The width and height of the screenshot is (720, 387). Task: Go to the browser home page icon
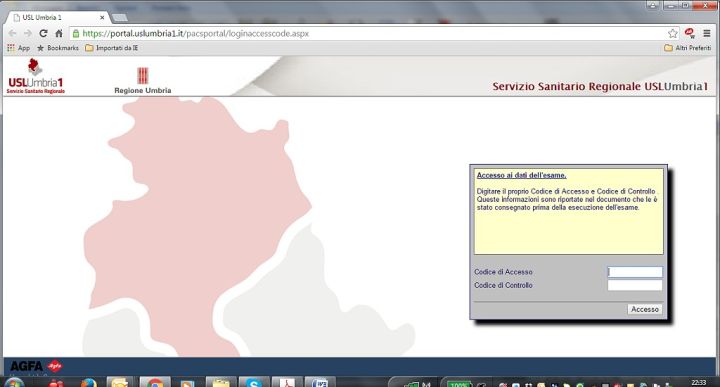[x=59, y=34]
